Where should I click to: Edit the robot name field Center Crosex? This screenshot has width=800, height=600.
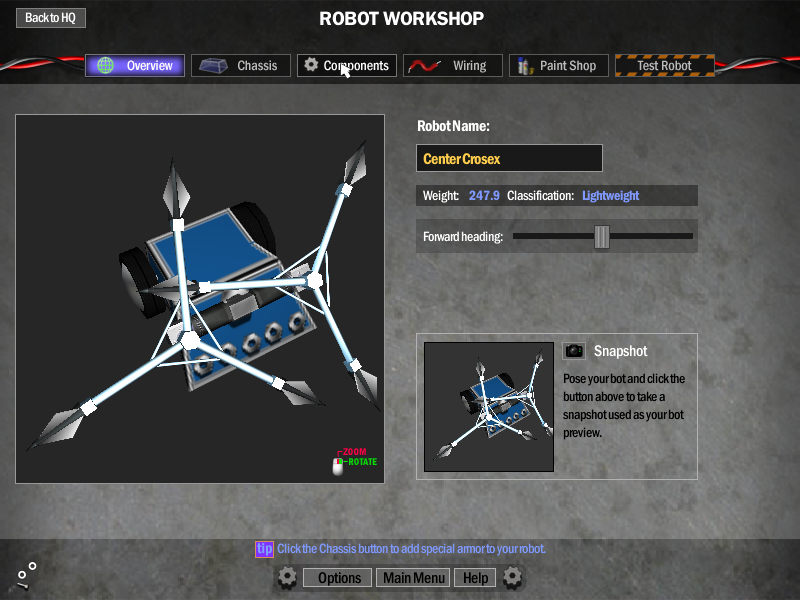click(509, 158)
